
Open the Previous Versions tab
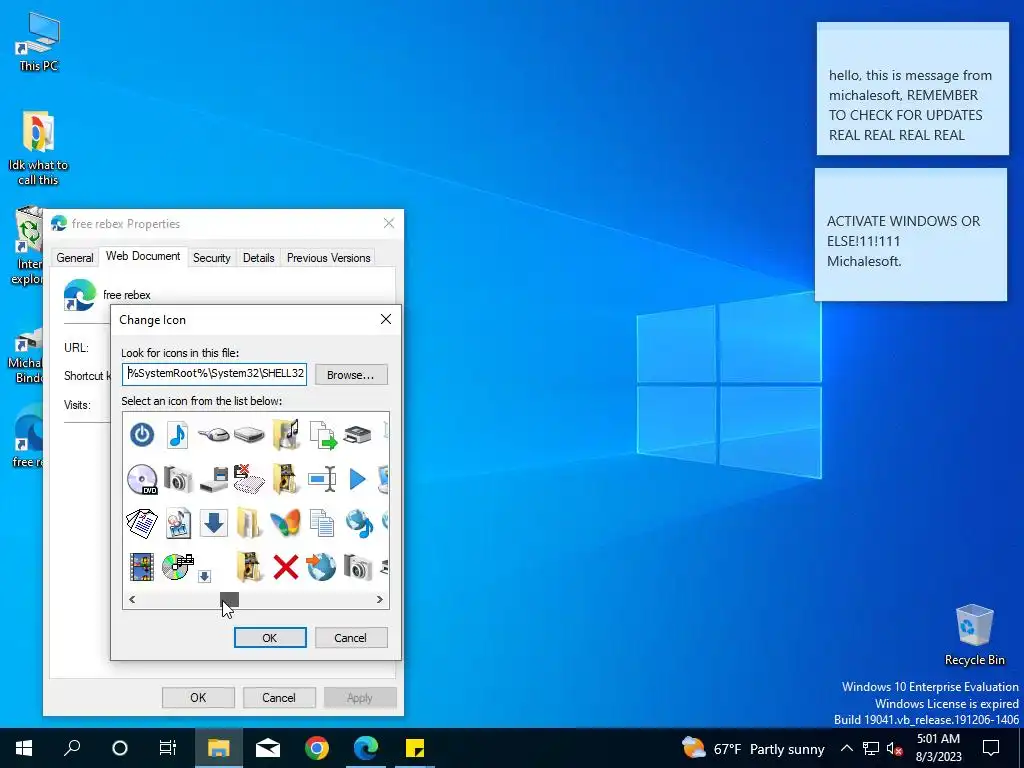[328, 258]
